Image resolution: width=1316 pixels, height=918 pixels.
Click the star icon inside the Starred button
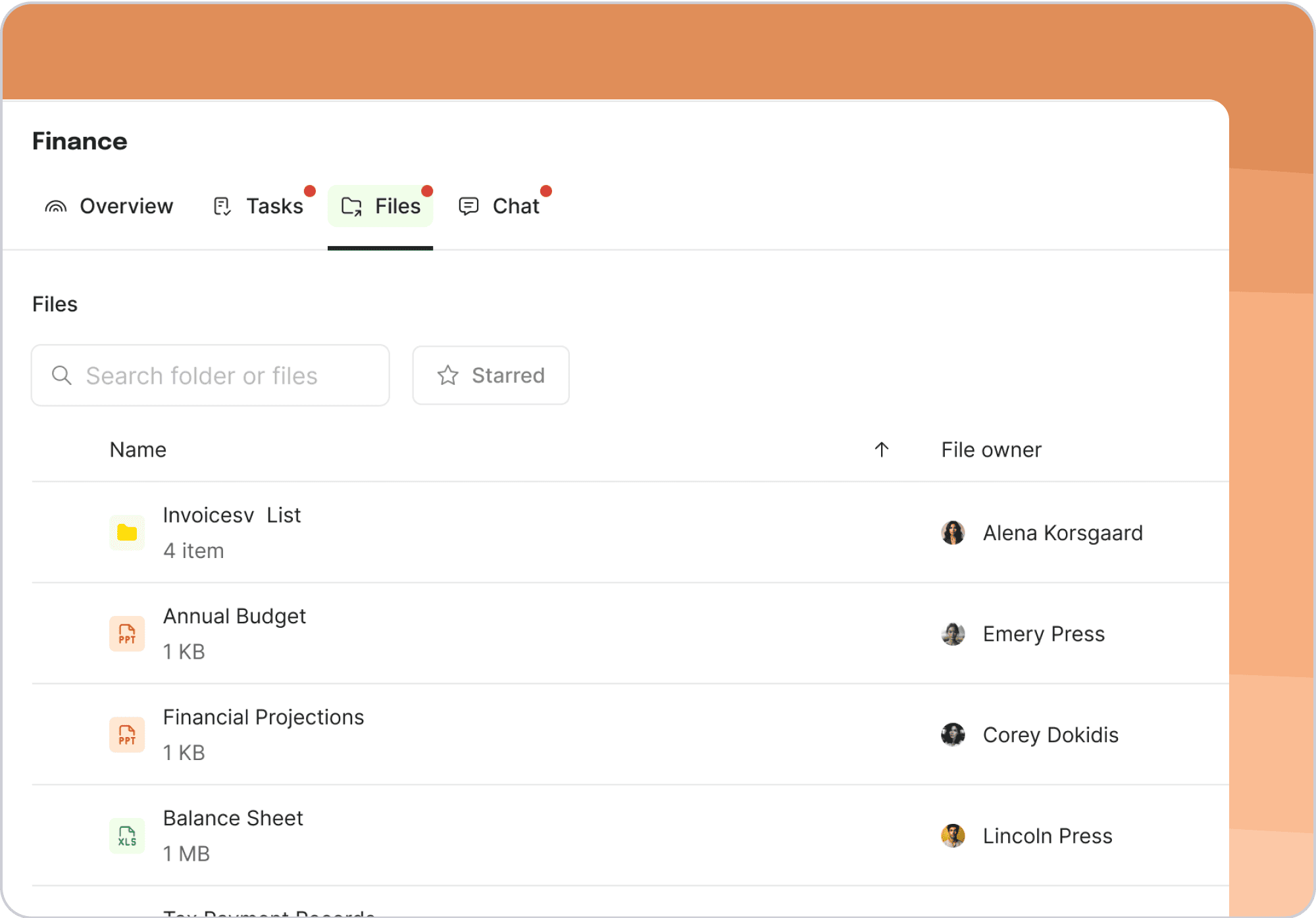(x=448, y=375)
